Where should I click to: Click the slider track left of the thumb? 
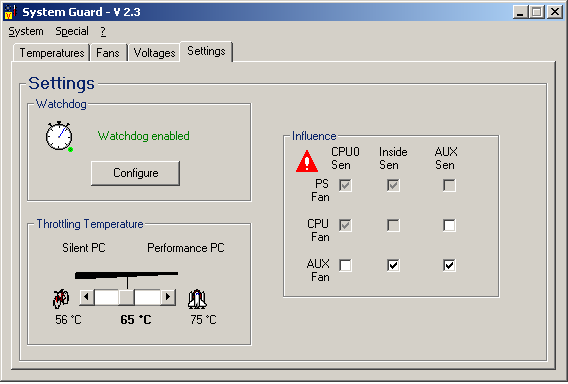point(106,297)
